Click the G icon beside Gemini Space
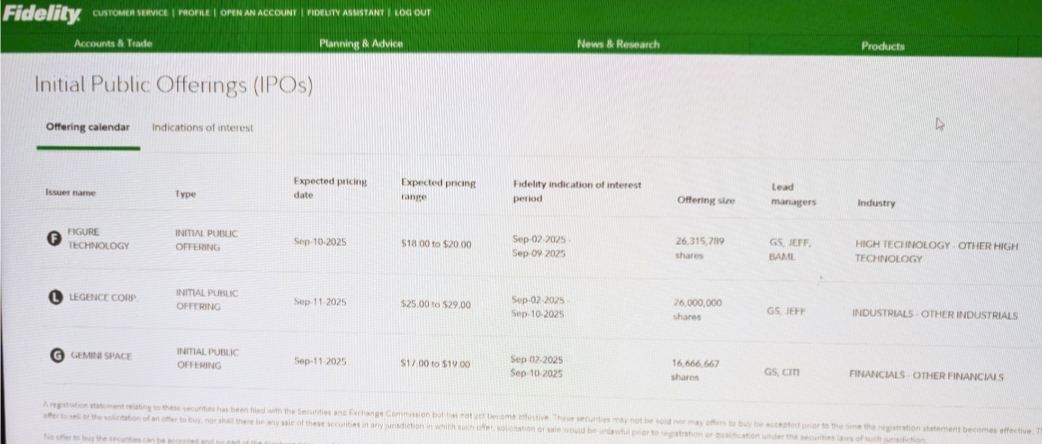 click(x=58, y=356)
